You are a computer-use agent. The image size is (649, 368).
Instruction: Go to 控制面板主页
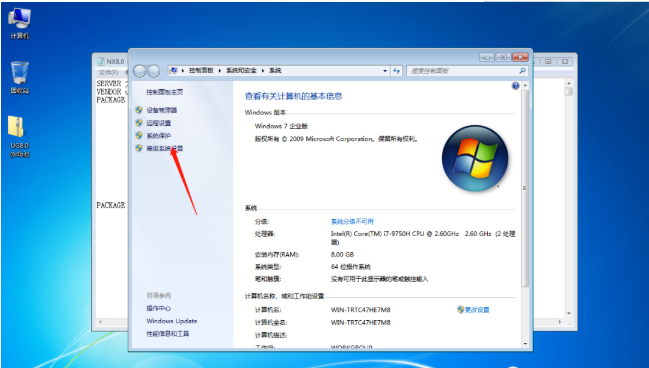click(165, 92)
